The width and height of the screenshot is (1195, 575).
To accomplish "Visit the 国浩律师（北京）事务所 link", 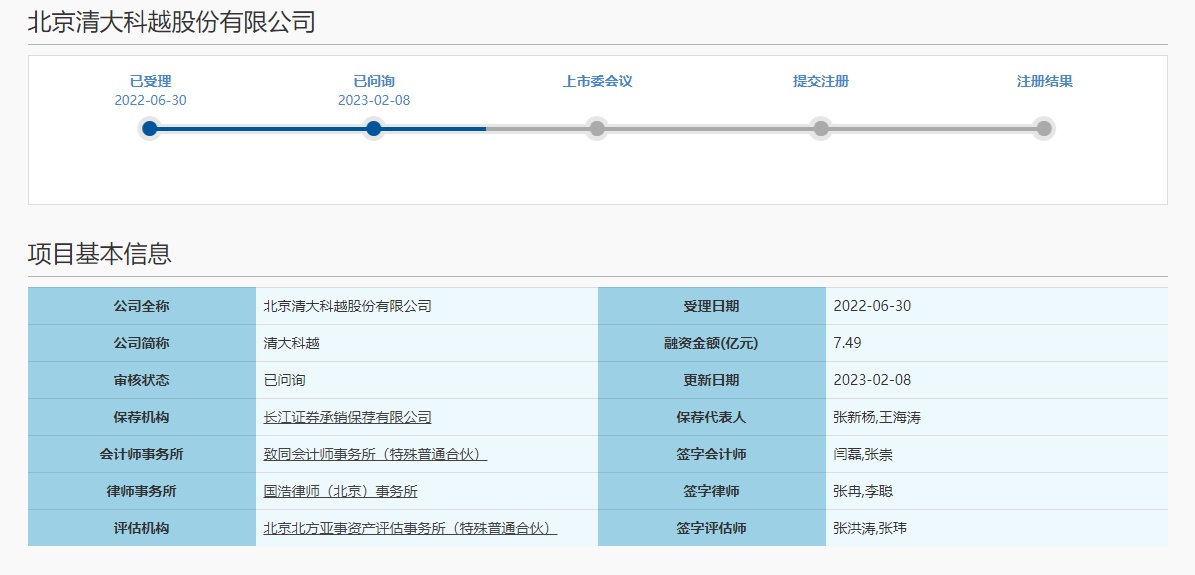I will click(x=340, y=491).
